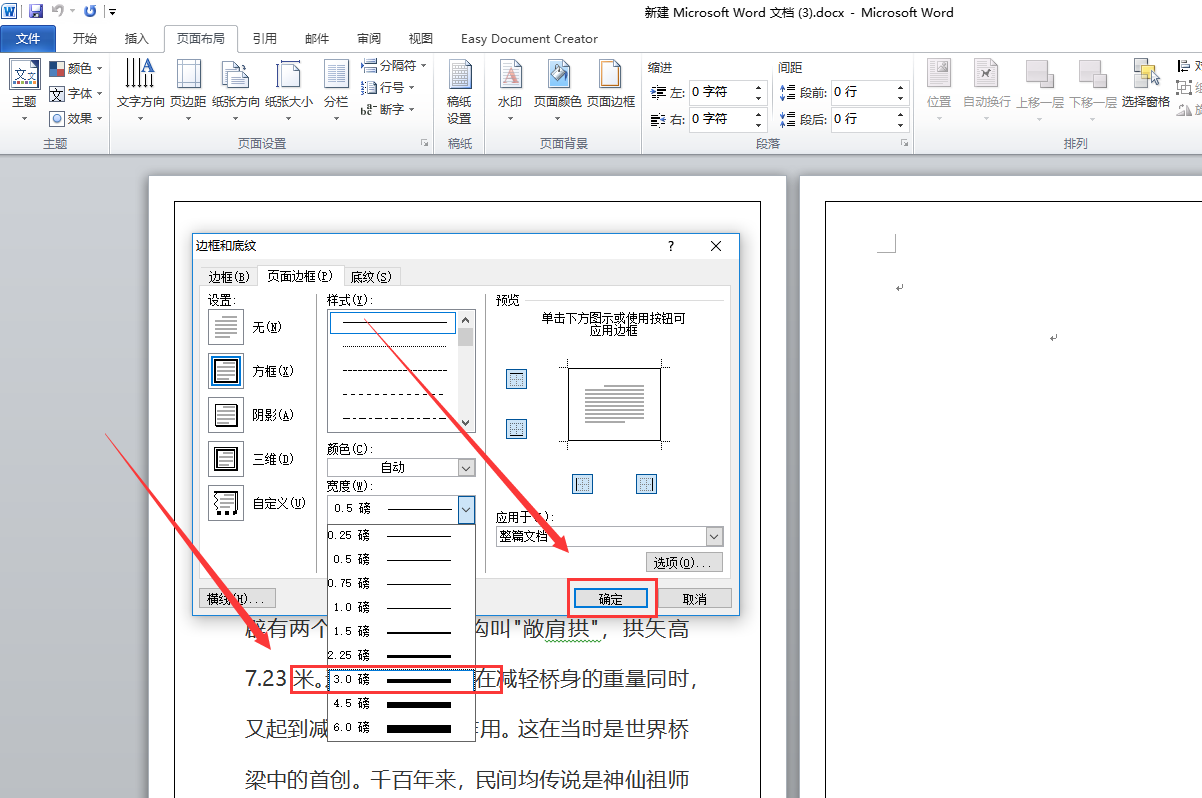Open the 文件 file tab

click(x=28, y=39)
